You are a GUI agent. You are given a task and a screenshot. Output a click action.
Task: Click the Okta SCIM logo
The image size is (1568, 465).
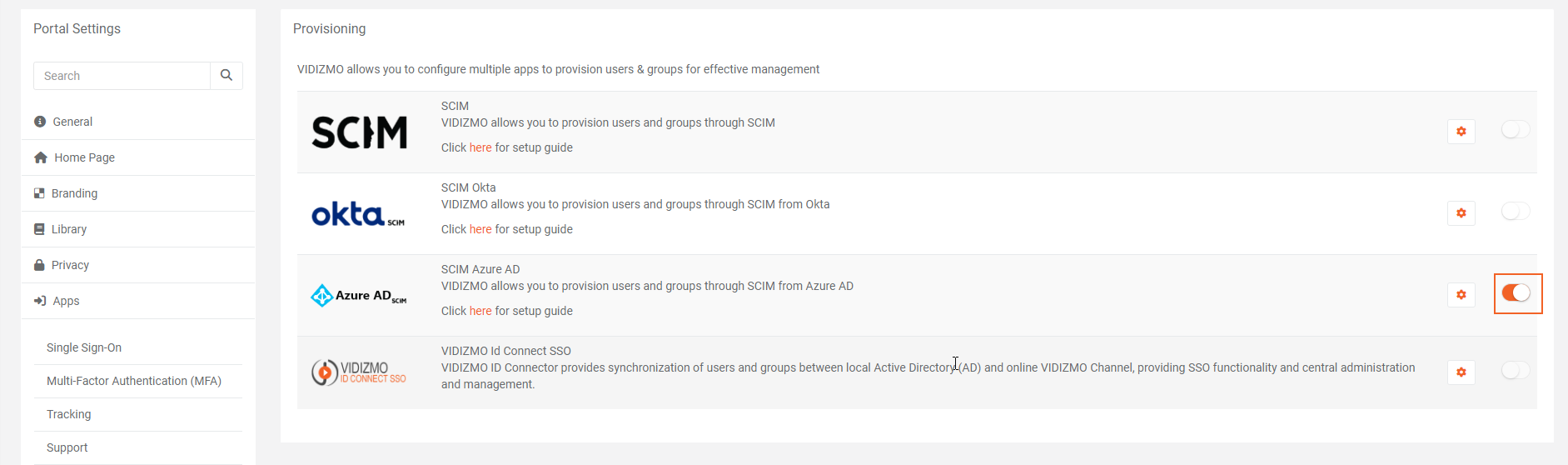click(x=358, y=215)
